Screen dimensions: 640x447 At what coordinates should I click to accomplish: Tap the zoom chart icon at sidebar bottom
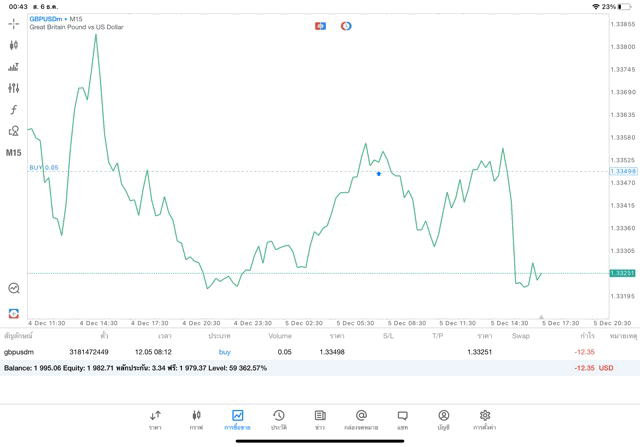13,288
